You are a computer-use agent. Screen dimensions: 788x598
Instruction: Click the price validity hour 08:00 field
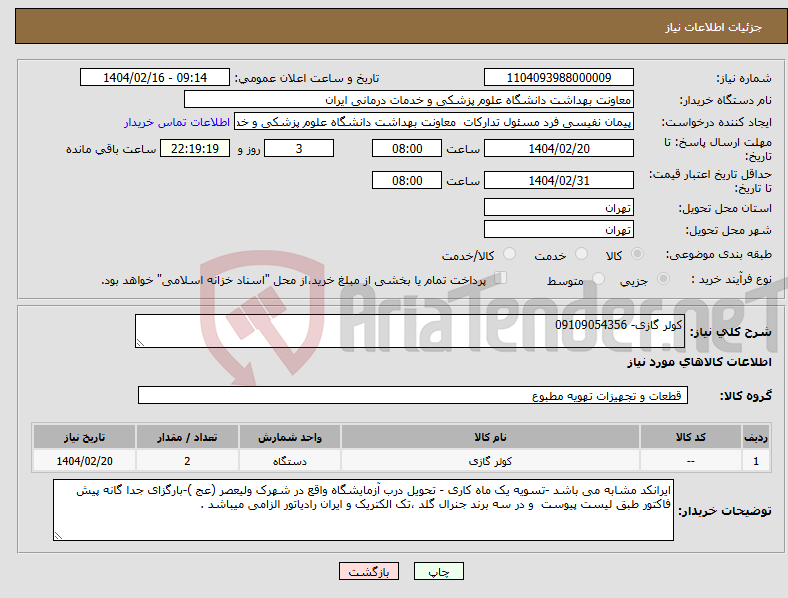[407, 180]
